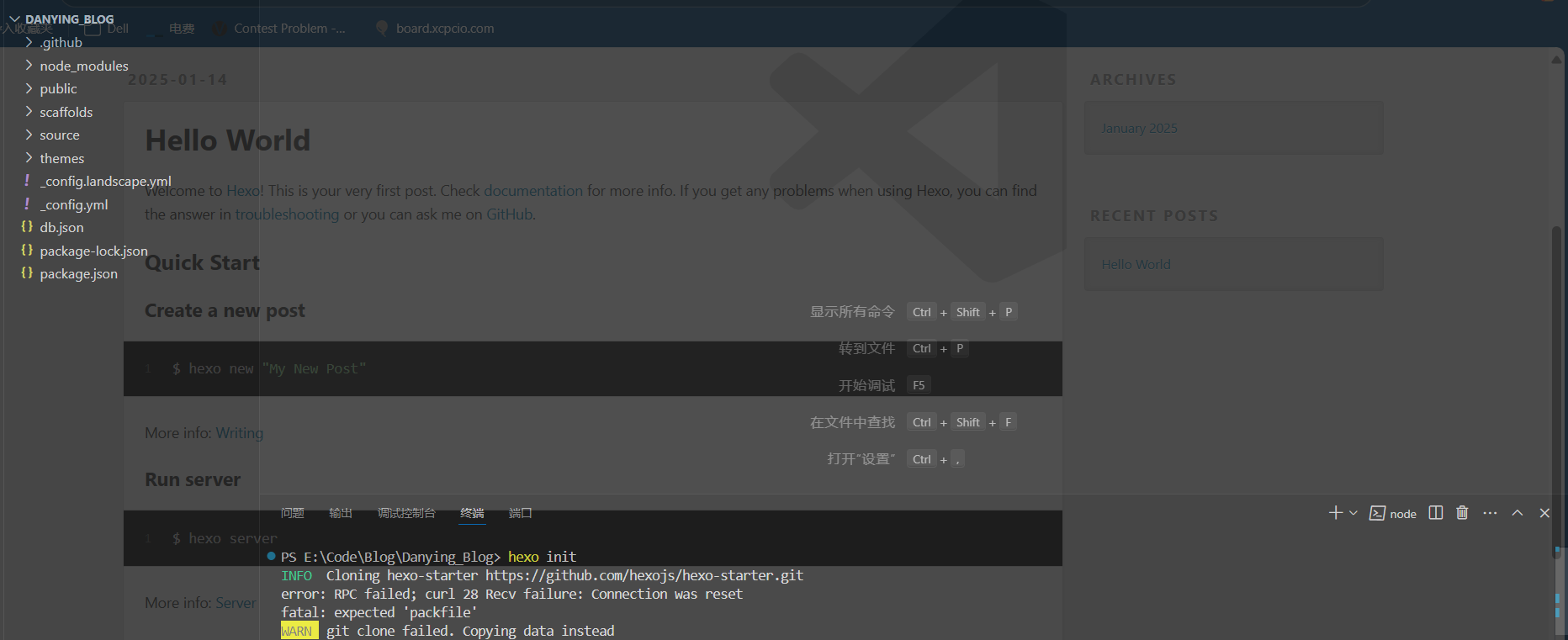
Task: Open the 调试控制台 panel tab
Action: (x=406, y=513)
